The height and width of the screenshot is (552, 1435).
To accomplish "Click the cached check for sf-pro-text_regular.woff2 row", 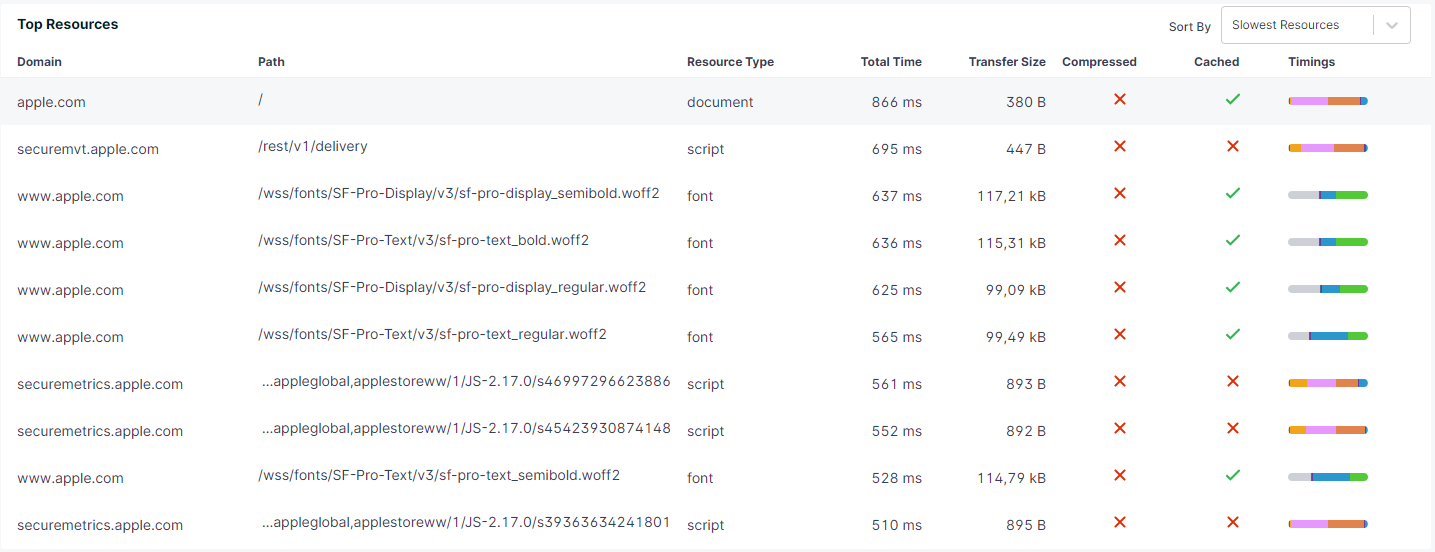I will coord(1233,334).
